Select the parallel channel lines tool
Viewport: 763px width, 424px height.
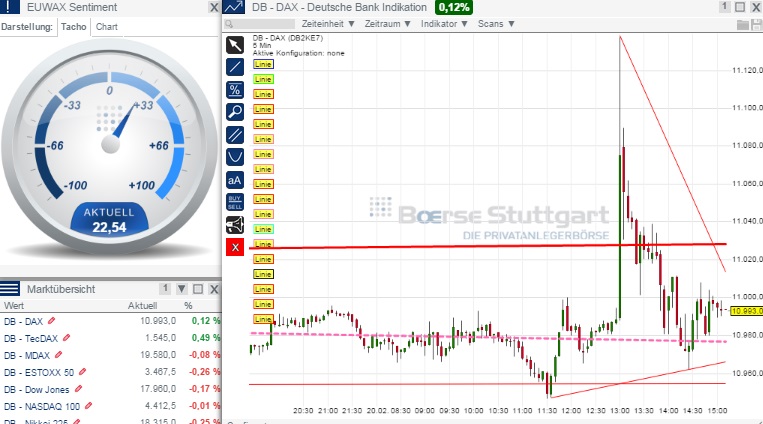pos(235,134)
